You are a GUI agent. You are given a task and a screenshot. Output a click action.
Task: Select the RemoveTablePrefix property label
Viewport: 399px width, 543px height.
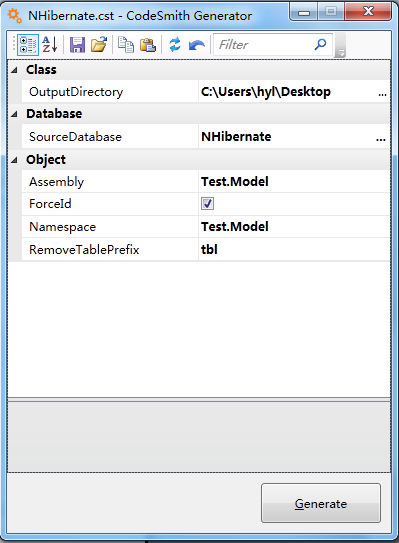[x=84, y=250]
